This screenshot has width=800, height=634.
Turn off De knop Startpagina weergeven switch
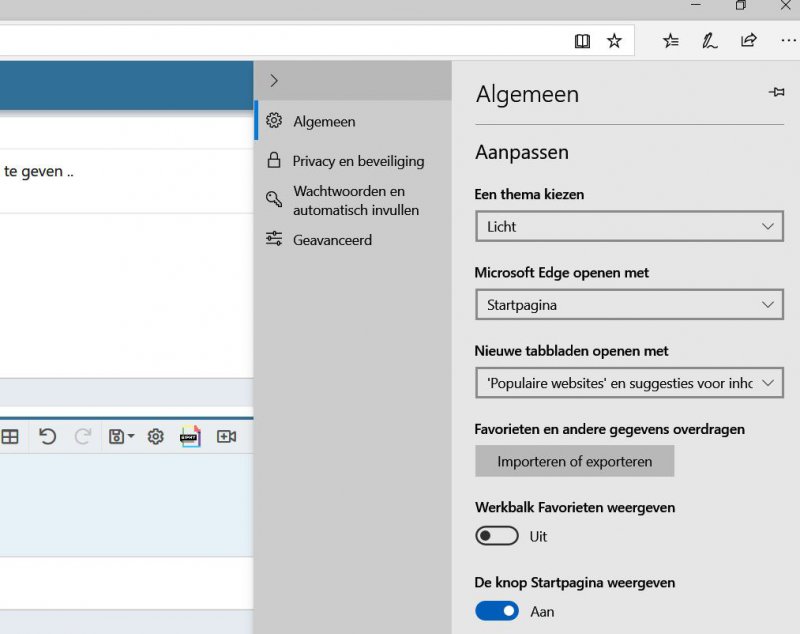[x=496, y=611]
